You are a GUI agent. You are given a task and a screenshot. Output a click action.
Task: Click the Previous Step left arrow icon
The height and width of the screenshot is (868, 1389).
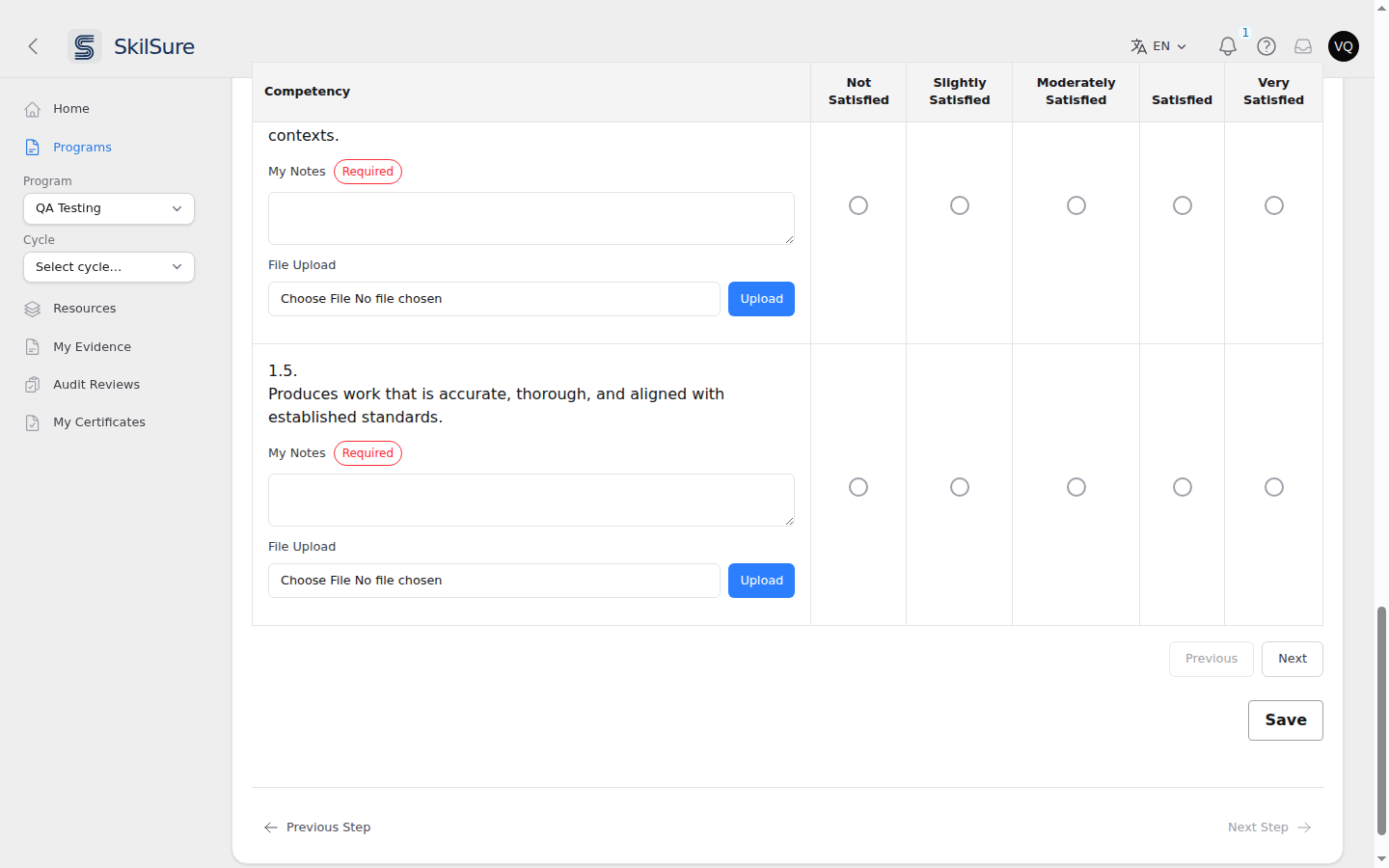click(x=271, y=827)
